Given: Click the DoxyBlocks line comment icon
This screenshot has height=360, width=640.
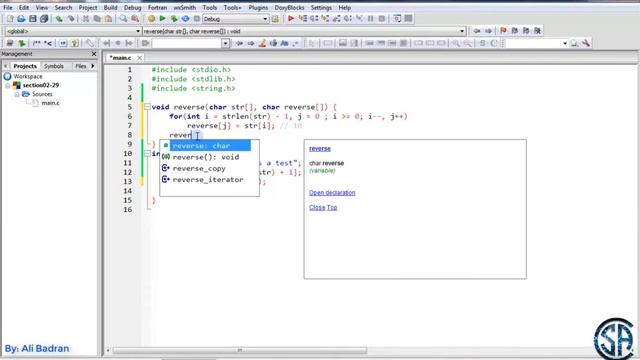Looking at the screenshot, I should (48, 43).
